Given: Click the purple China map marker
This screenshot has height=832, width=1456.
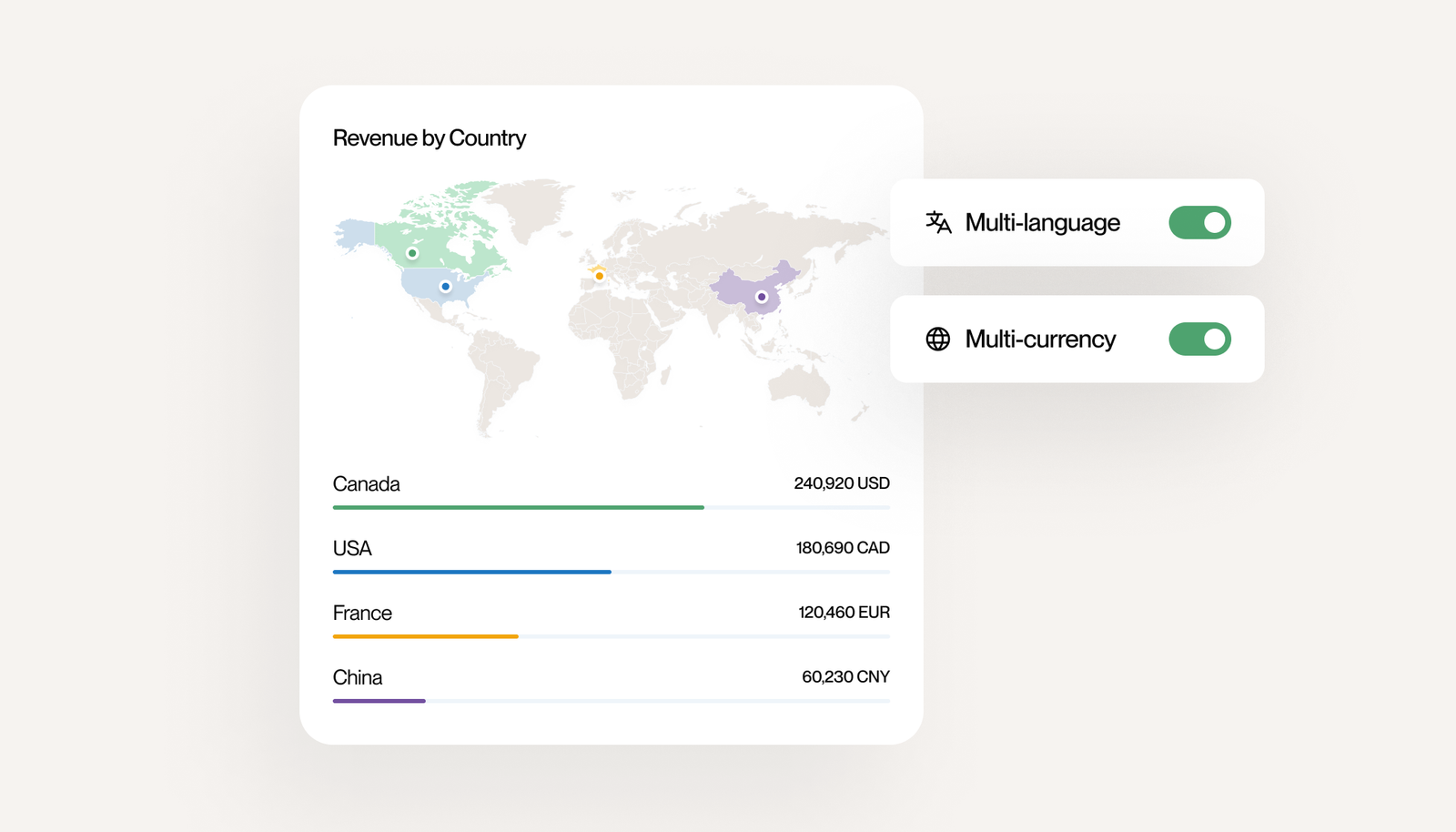Looking at the screenshot, I should 762,297.
